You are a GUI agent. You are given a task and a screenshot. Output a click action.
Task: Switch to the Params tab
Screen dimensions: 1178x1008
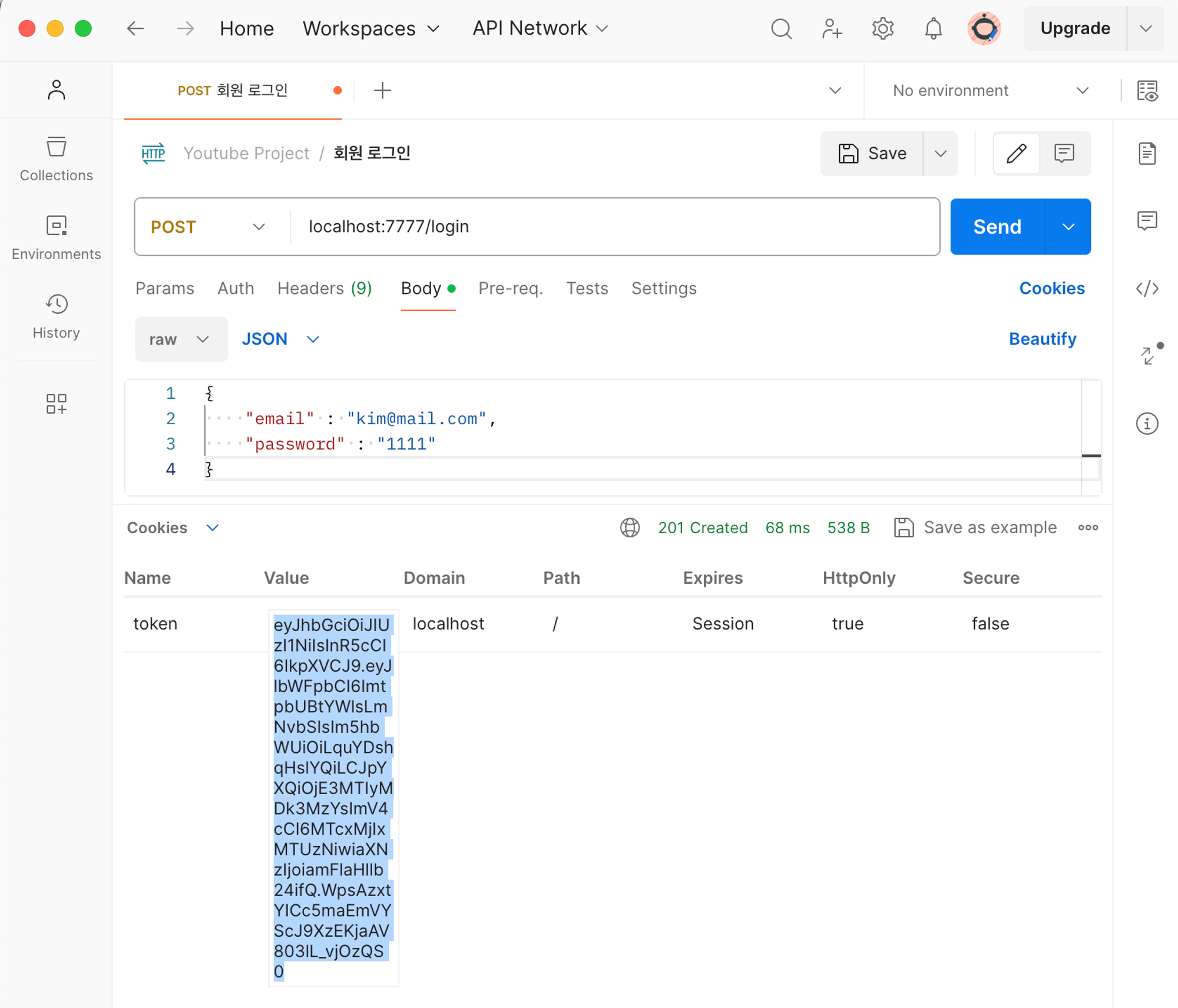164,289
